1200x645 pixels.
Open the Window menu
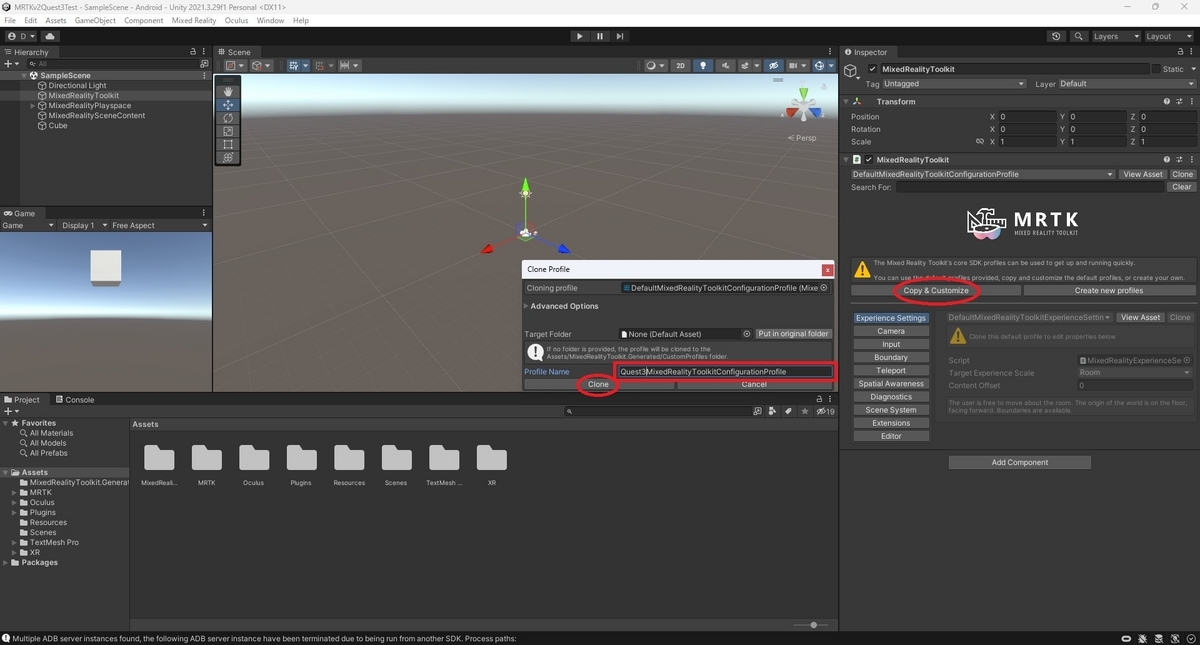[x=270, y=20]
